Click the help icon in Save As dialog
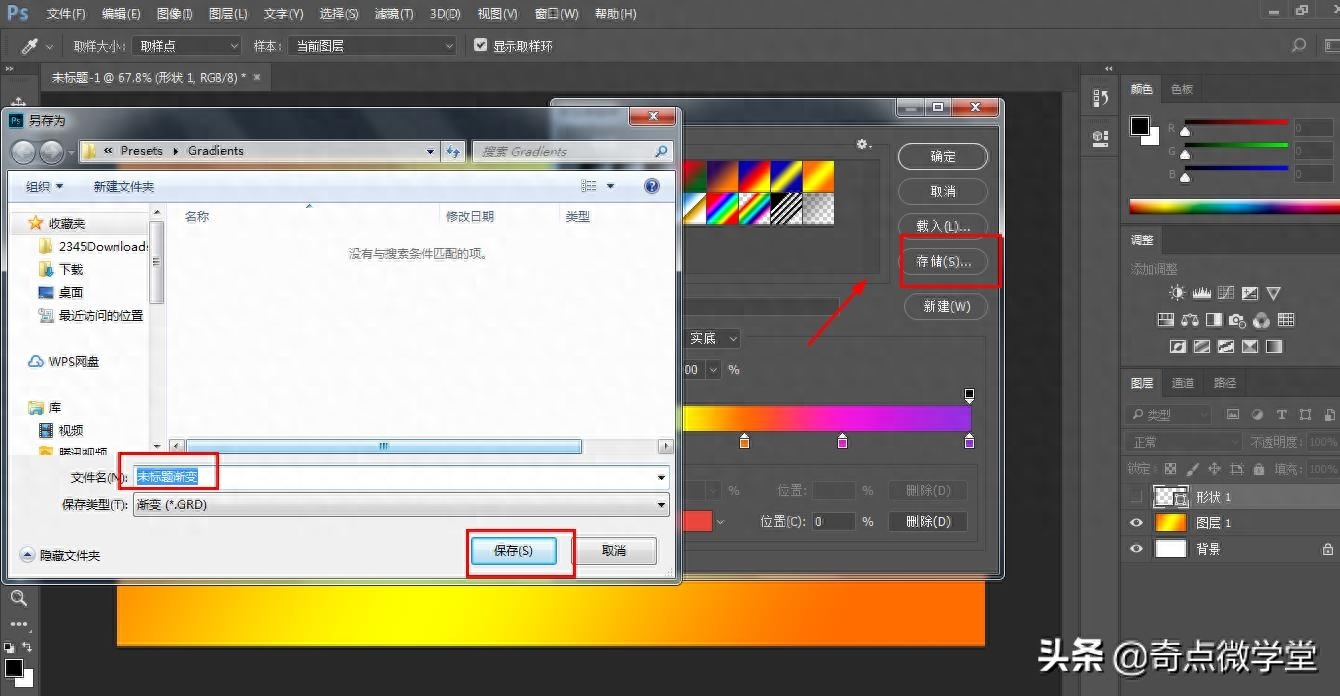The image size is (1340, 696). pos(652,186)
